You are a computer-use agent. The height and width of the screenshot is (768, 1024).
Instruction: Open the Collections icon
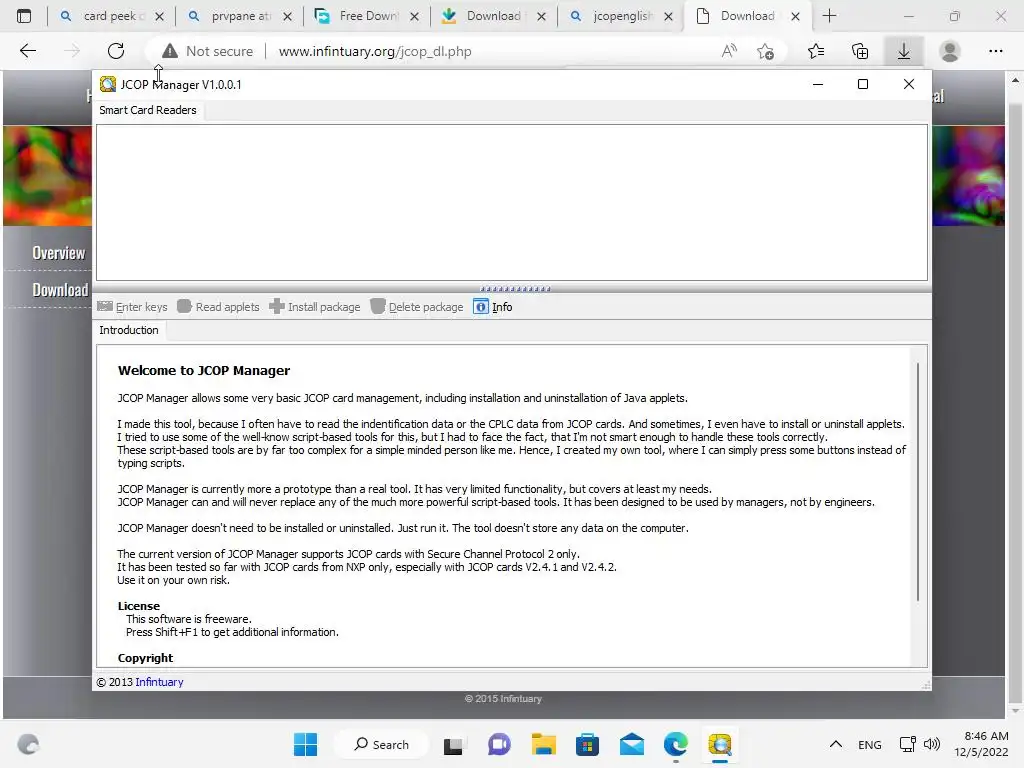[x=860, y=51]
